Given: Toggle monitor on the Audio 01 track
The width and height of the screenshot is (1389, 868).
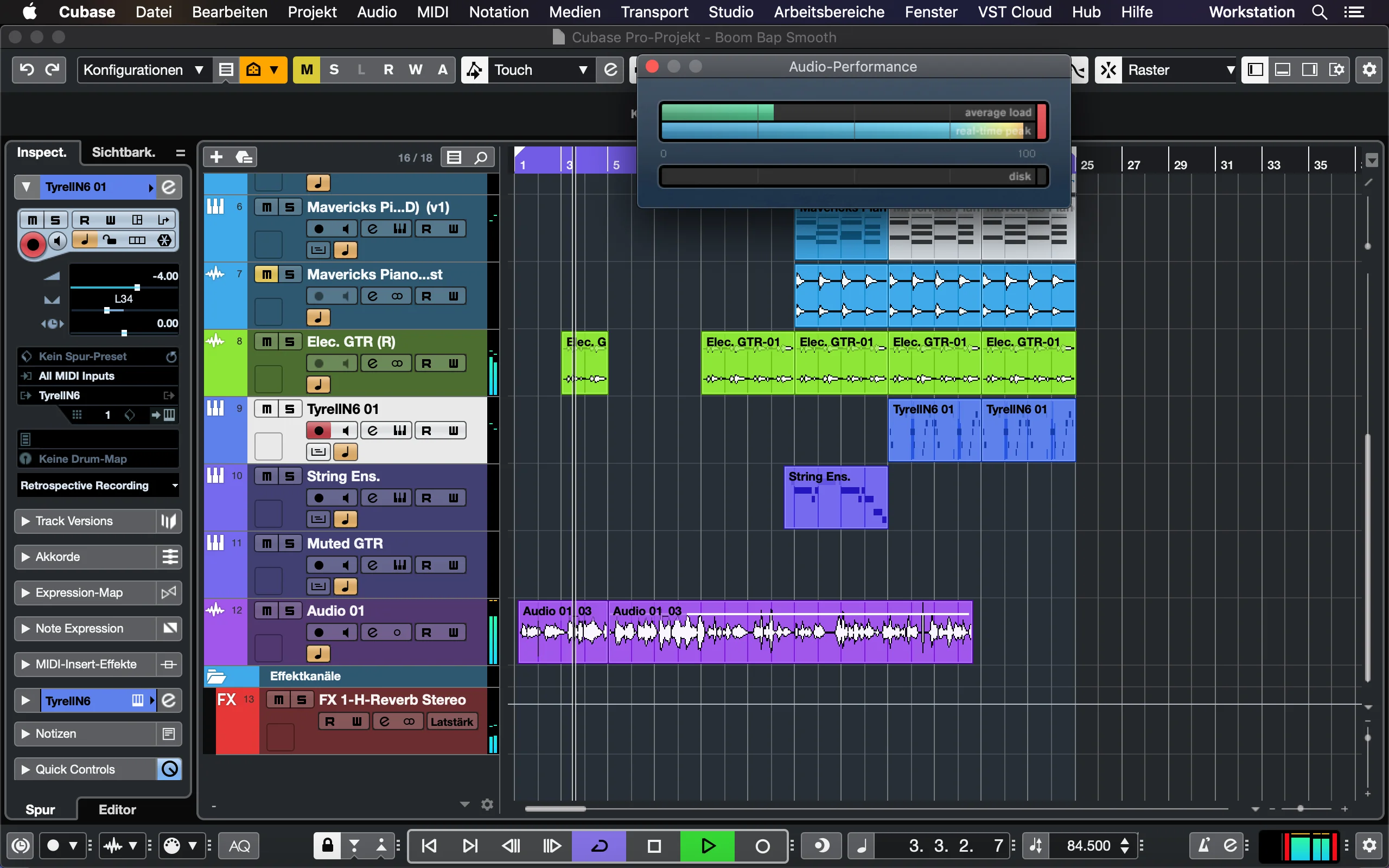Looking at the screenshot, I should pos(345,632).
